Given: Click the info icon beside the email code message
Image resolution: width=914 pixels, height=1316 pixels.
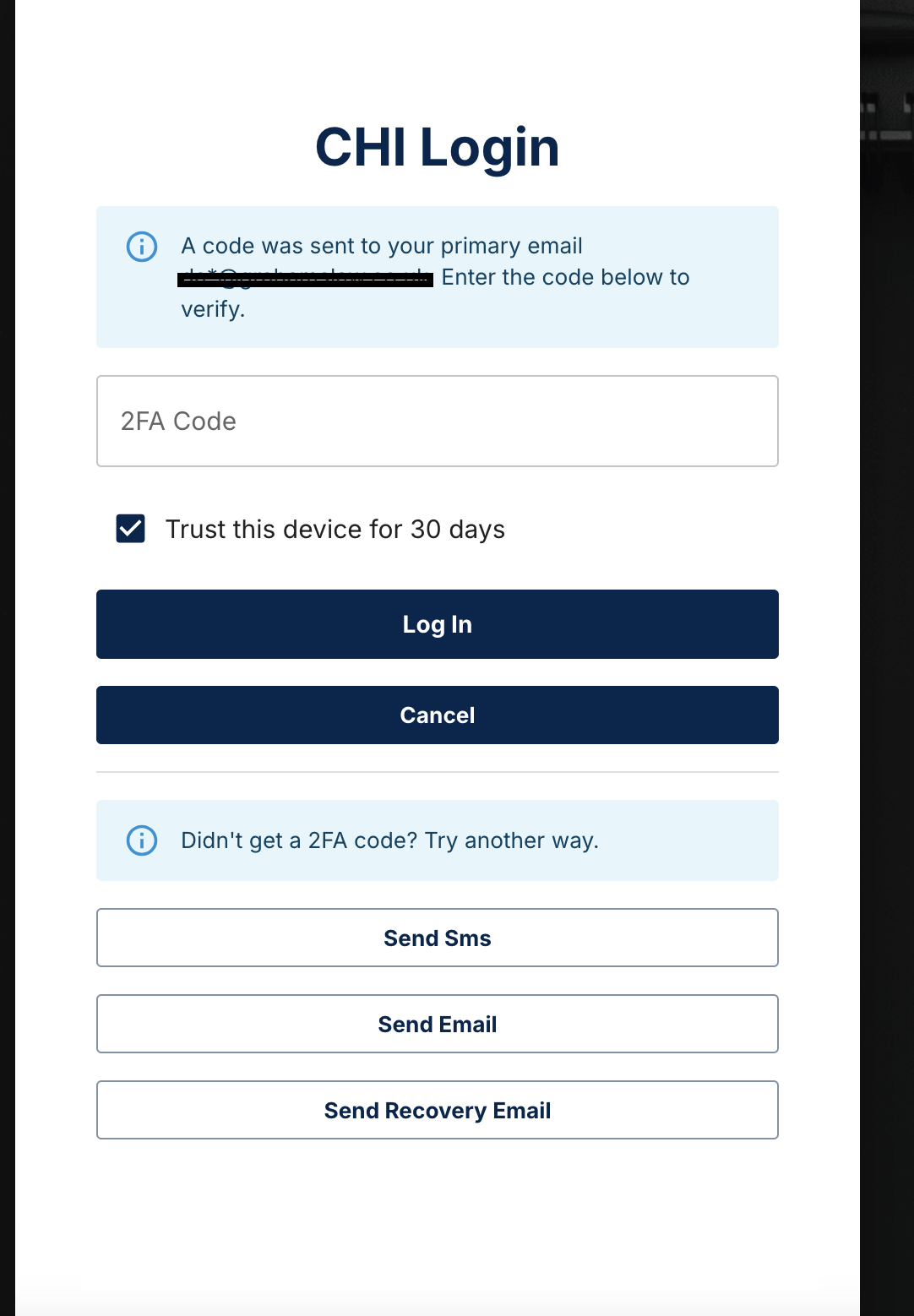Looking at the screenshot, I should [x=142, y=247].
